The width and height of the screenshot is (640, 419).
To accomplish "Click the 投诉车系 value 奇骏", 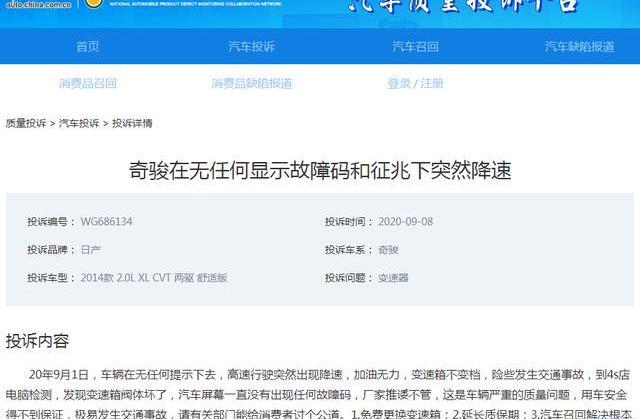I will click(x=388, y=250).
